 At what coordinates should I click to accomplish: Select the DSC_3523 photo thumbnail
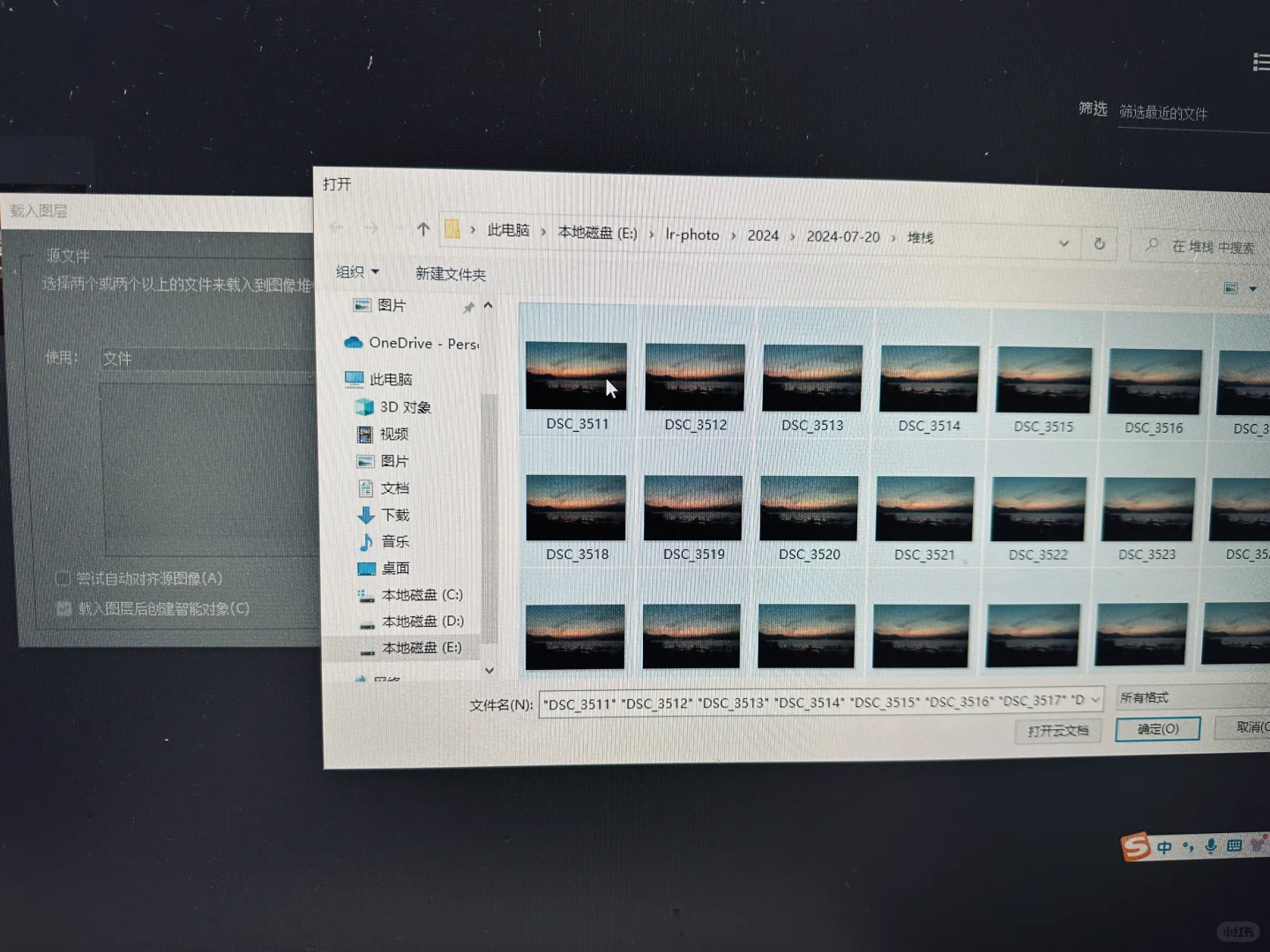[1148, 509]
